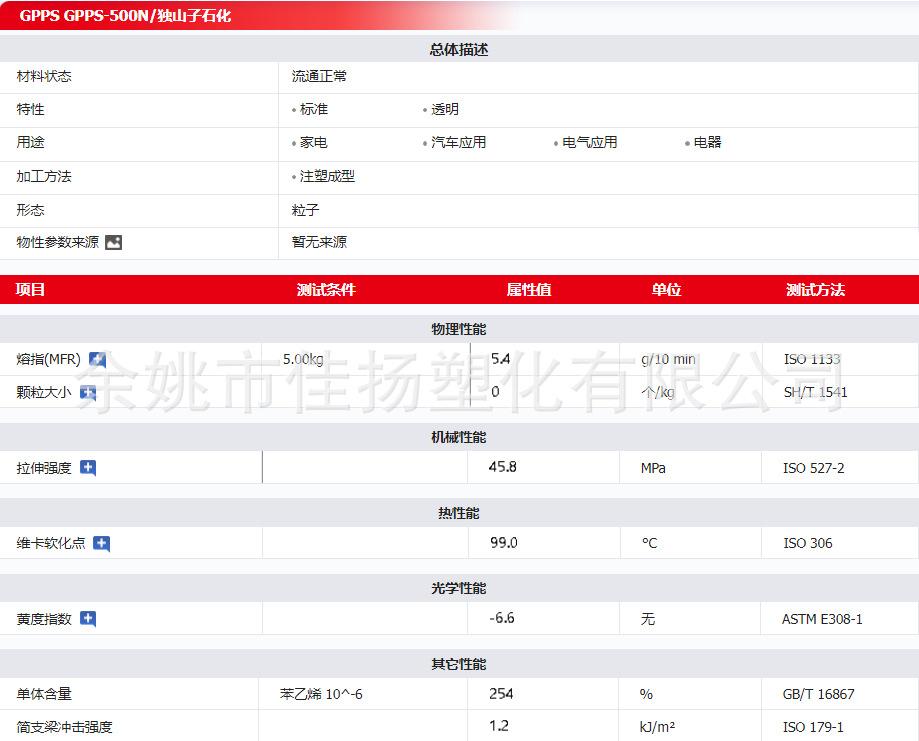Expand the plus icon next to 黄度指数
919x741 pixels.
tap(88, 619)
